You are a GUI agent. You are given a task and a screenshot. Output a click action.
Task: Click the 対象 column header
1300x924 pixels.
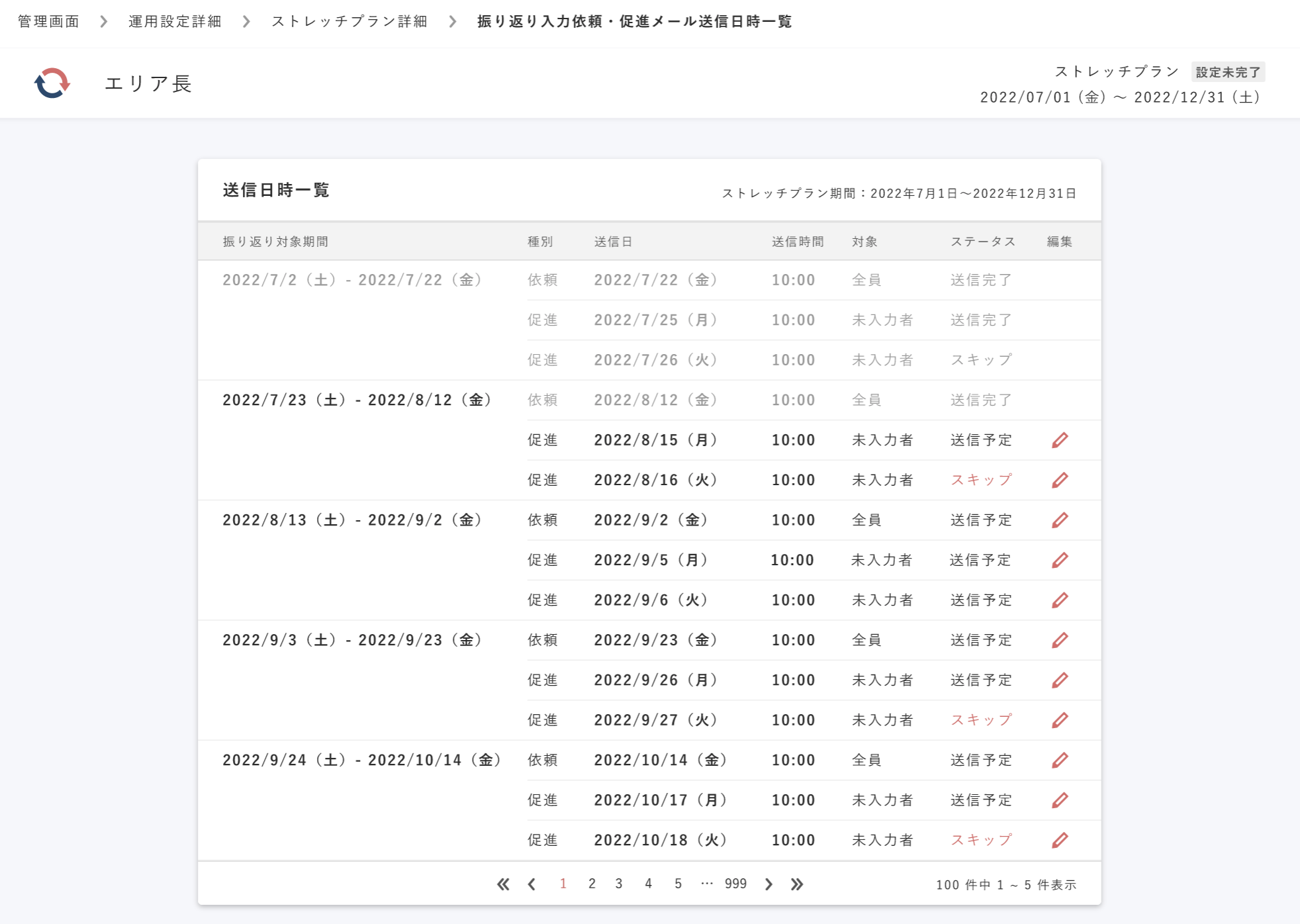(864, 242)
